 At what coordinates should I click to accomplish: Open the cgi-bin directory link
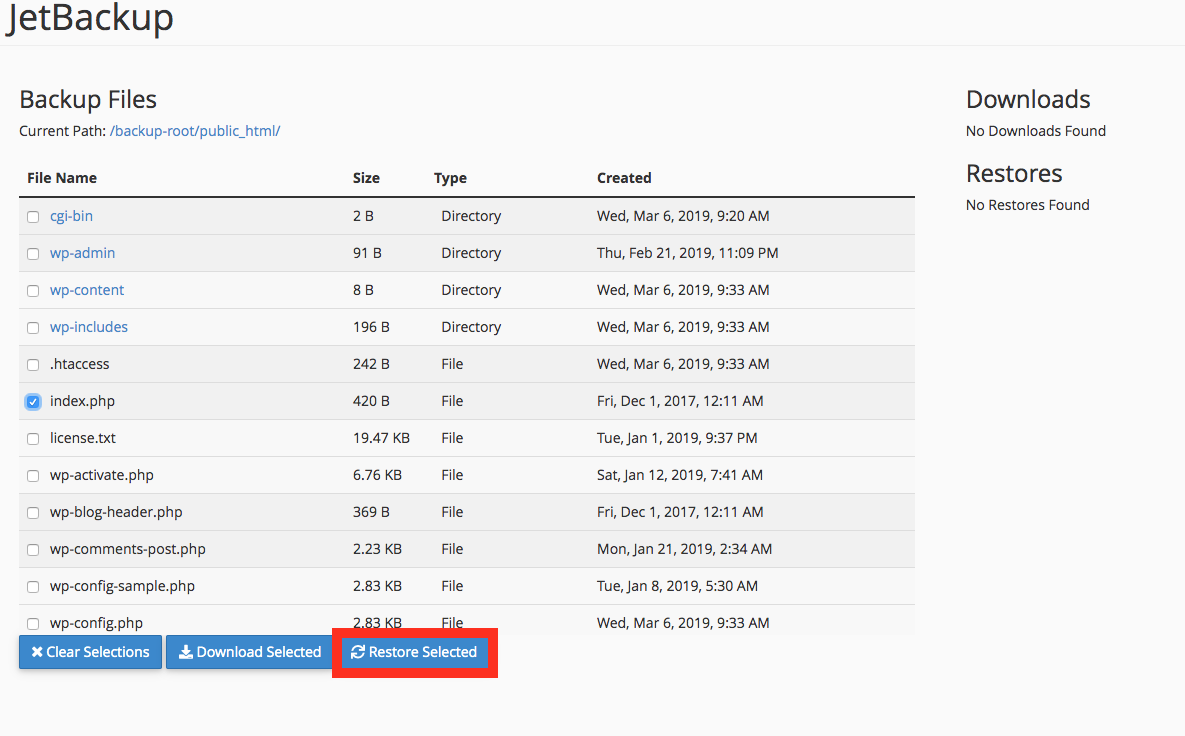click(x=71, y=216)
